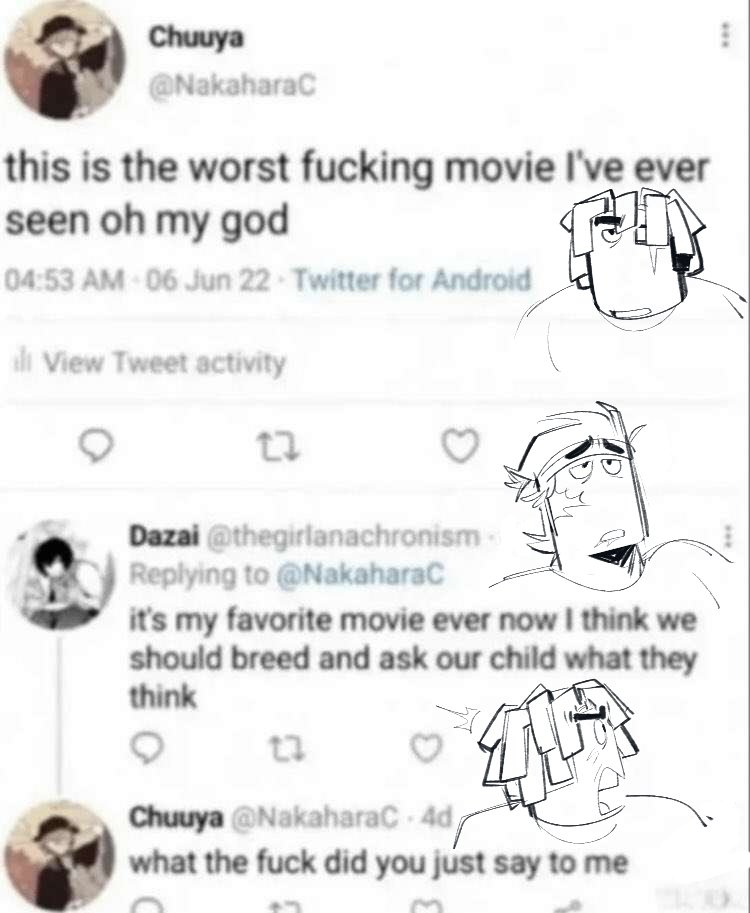Click the 04:53 AM 06 Jun 22 timestamp
The image size is (750, 913).
point(138,280)
